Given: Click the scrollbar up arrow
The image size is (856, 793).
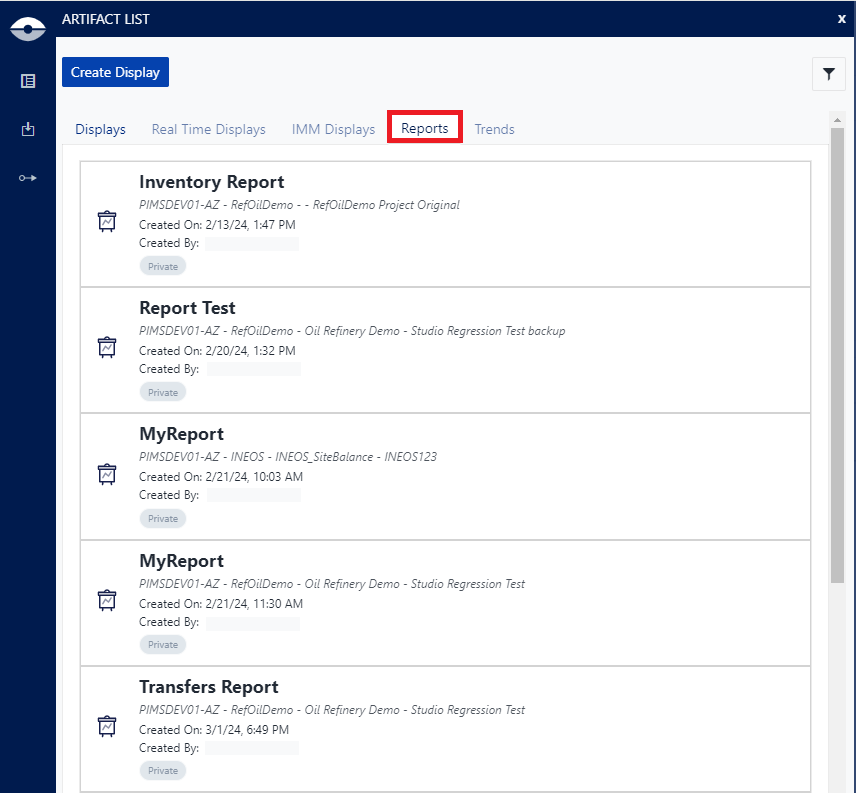Looking at the screenshot, I should pos(837,119).
